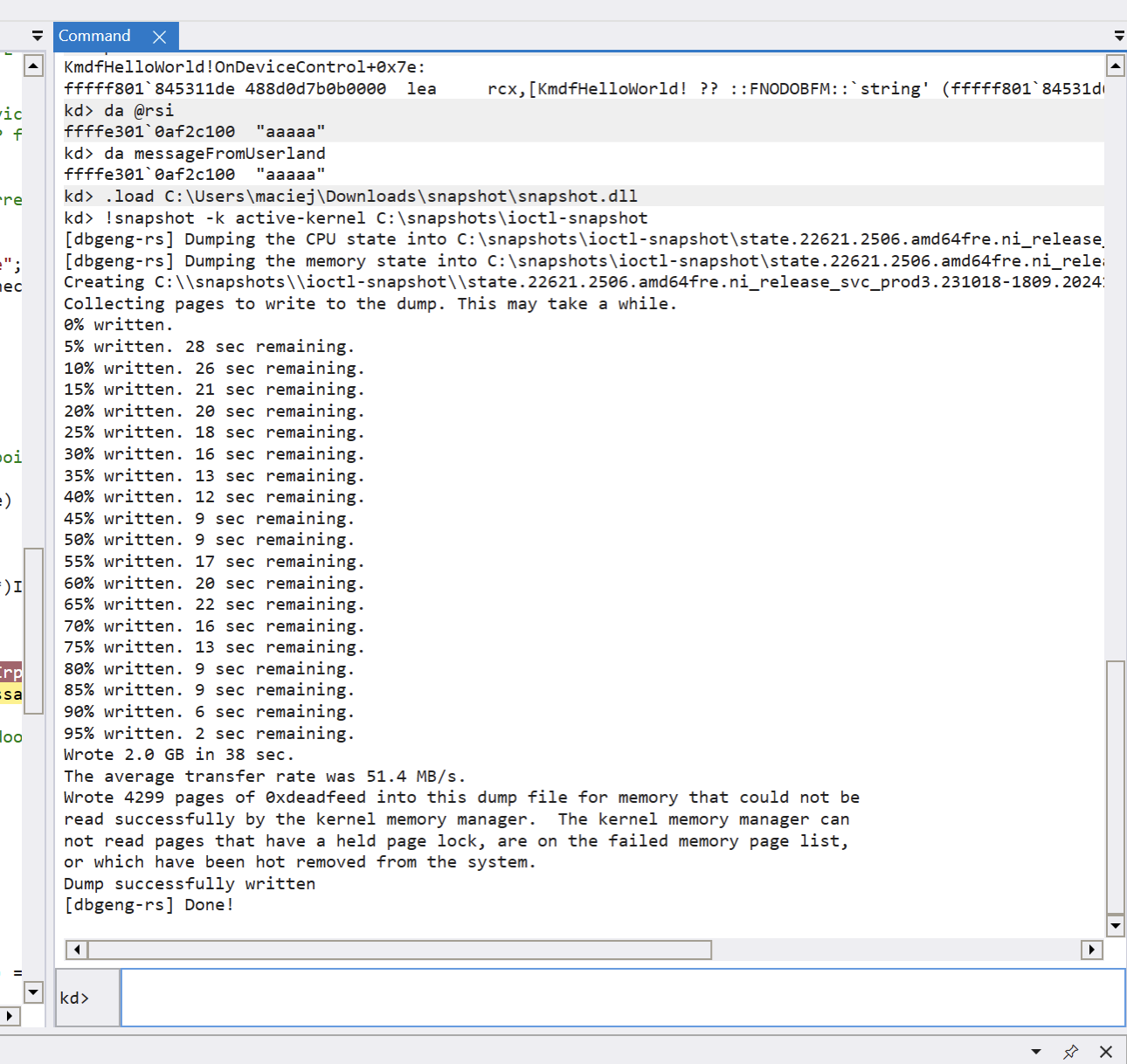Click the source pane vertical scrollbar thumb
Viewport: 1127px width, 1064px height.
point(33,631)
